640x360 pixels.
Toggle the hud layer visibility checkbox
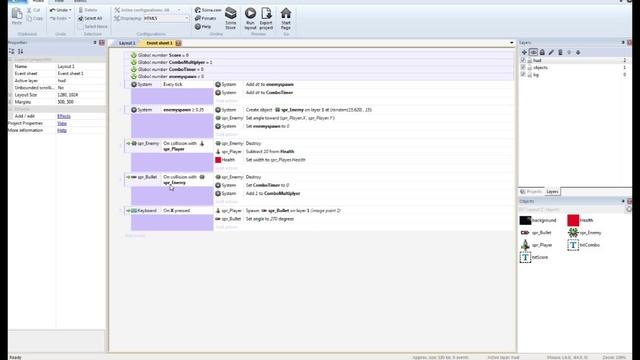[523, 60]
